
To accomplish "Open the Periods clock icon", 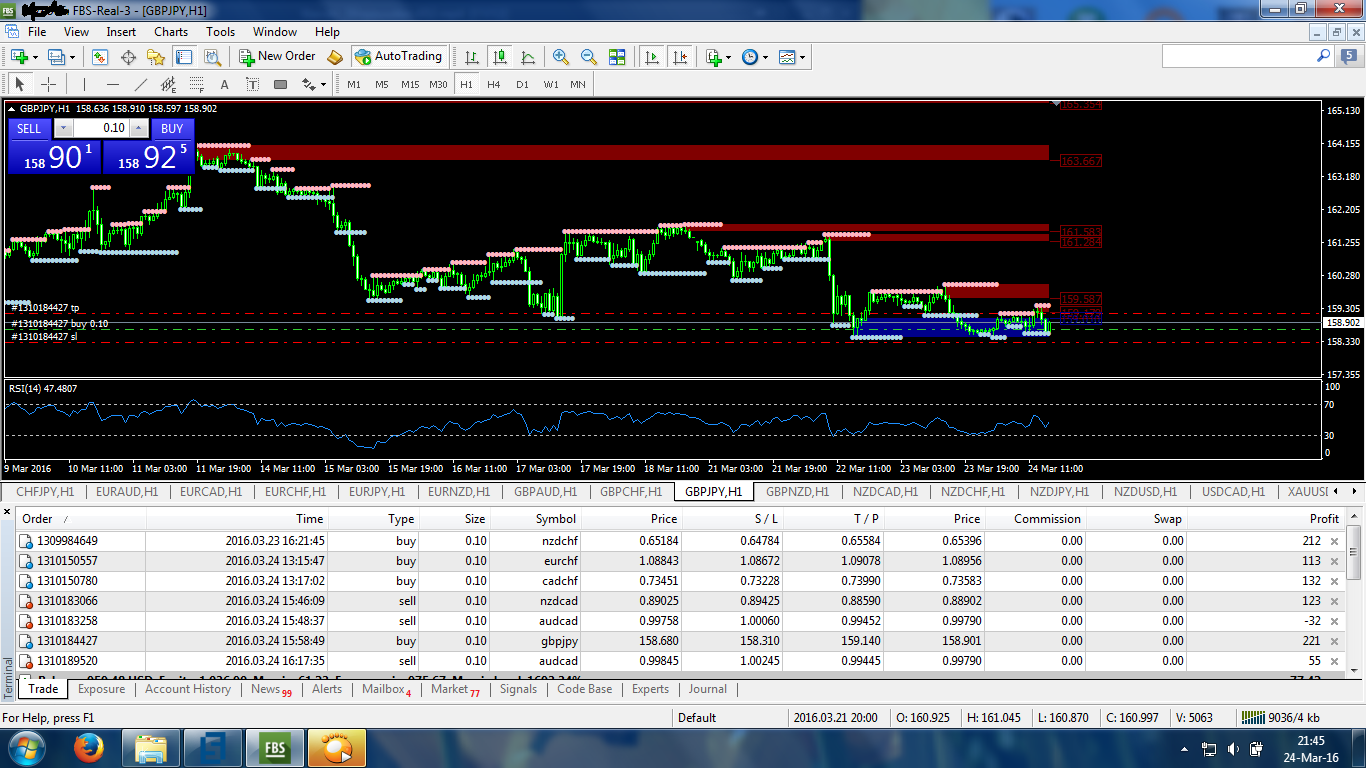I will point(750,57).
